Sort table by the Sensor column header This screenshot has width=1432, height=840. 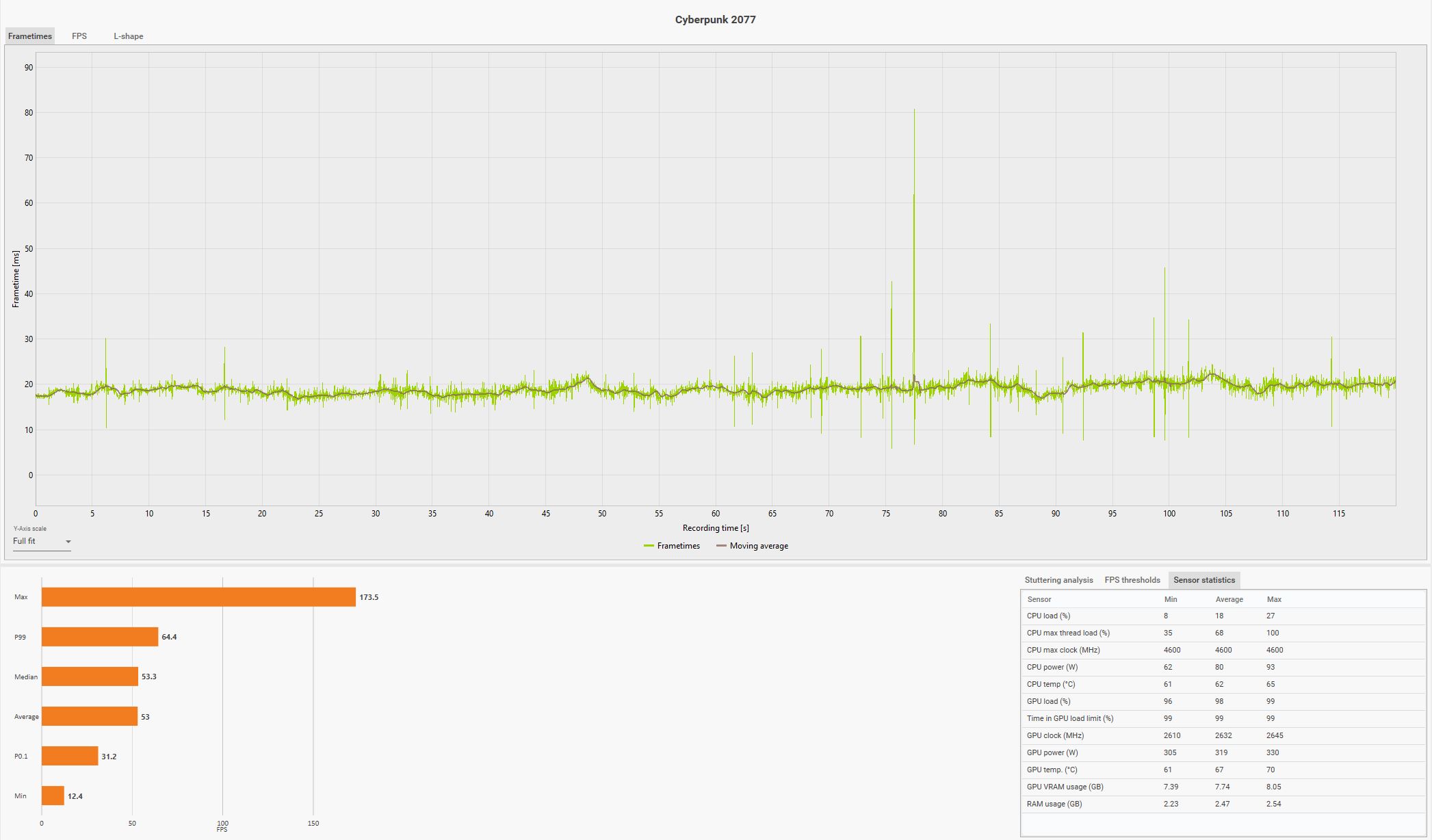pyautogui.click(x=1039, y=599)
